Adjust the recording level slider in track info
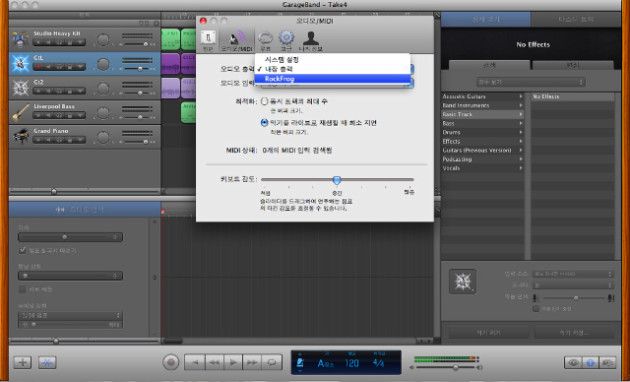This screenshot has width=630, height=382. 576,298
